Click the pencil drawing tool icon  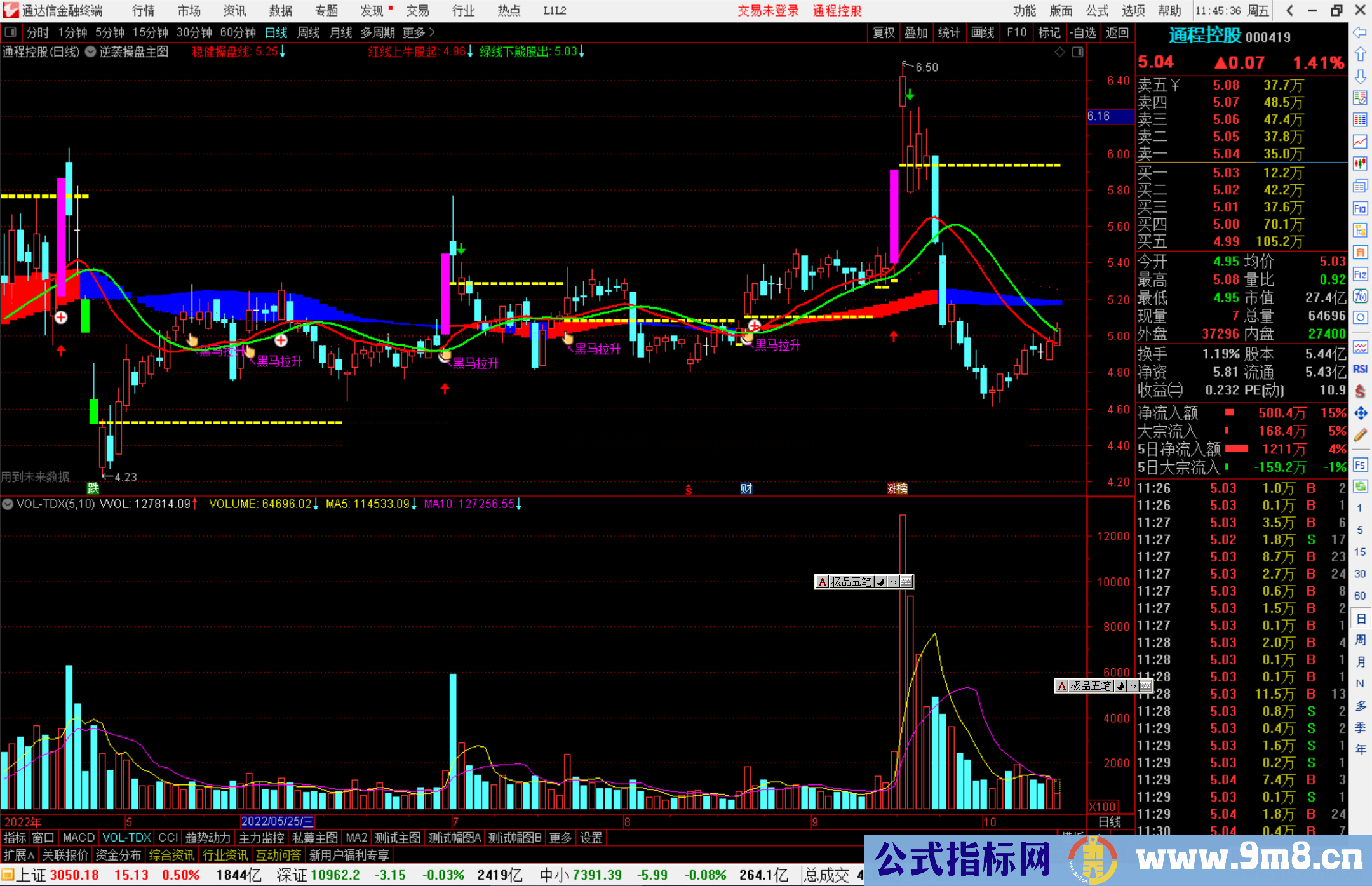tap(1360, 435)
